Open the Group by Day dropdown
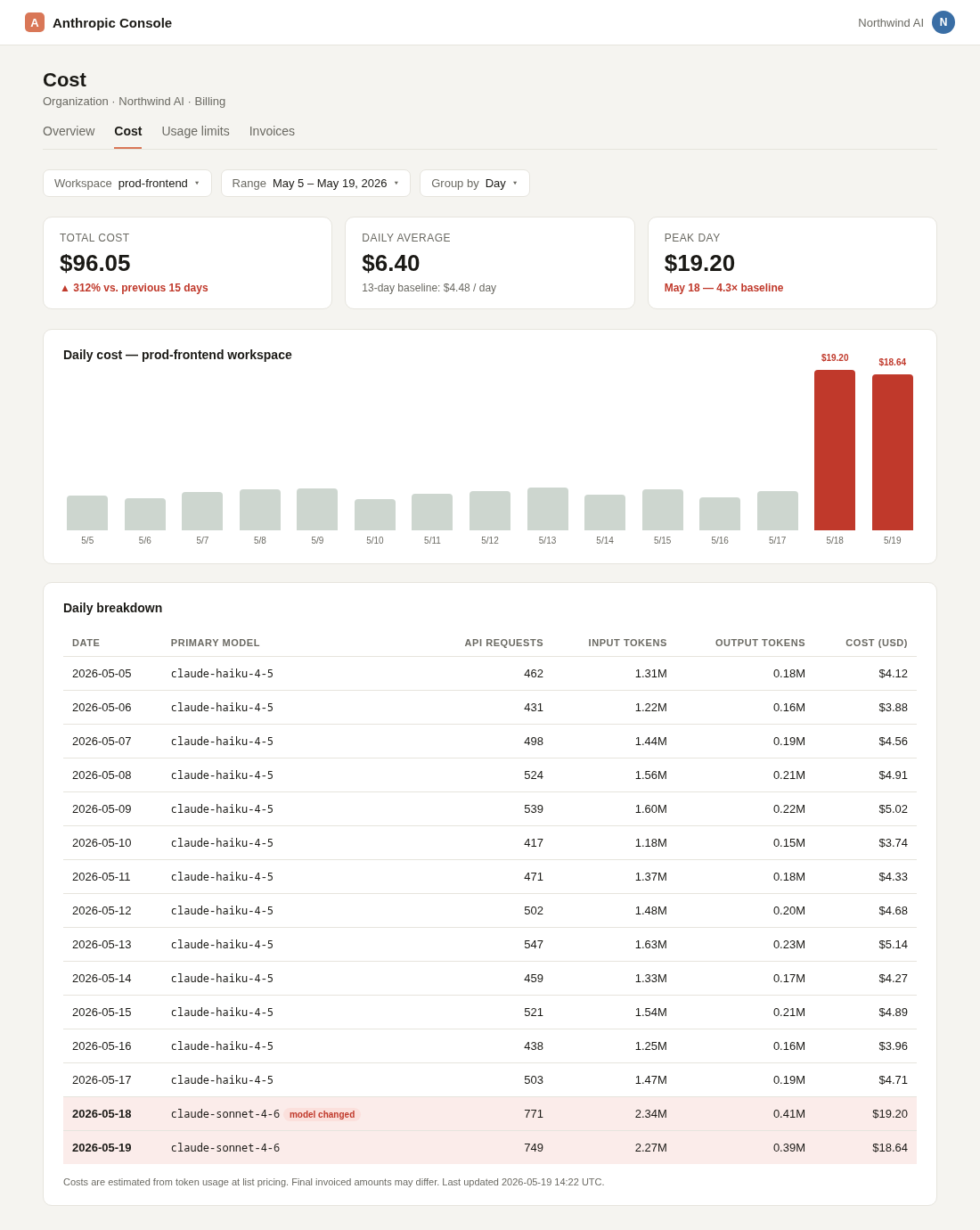The image size is (980, 1230). 475,183
